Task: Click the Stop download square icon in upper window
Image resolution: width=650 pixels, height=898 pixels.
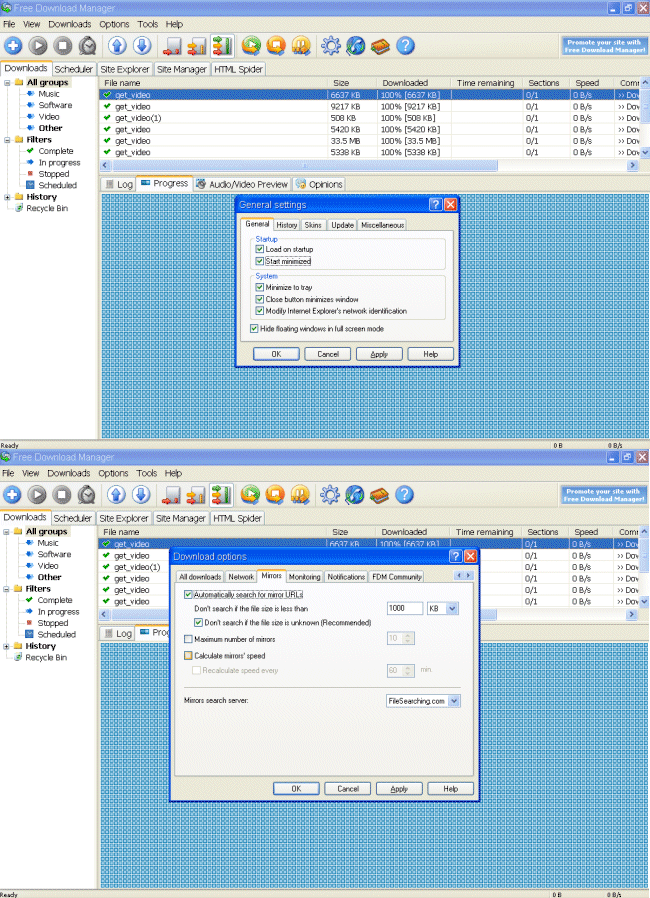Action: pos(62,46)
